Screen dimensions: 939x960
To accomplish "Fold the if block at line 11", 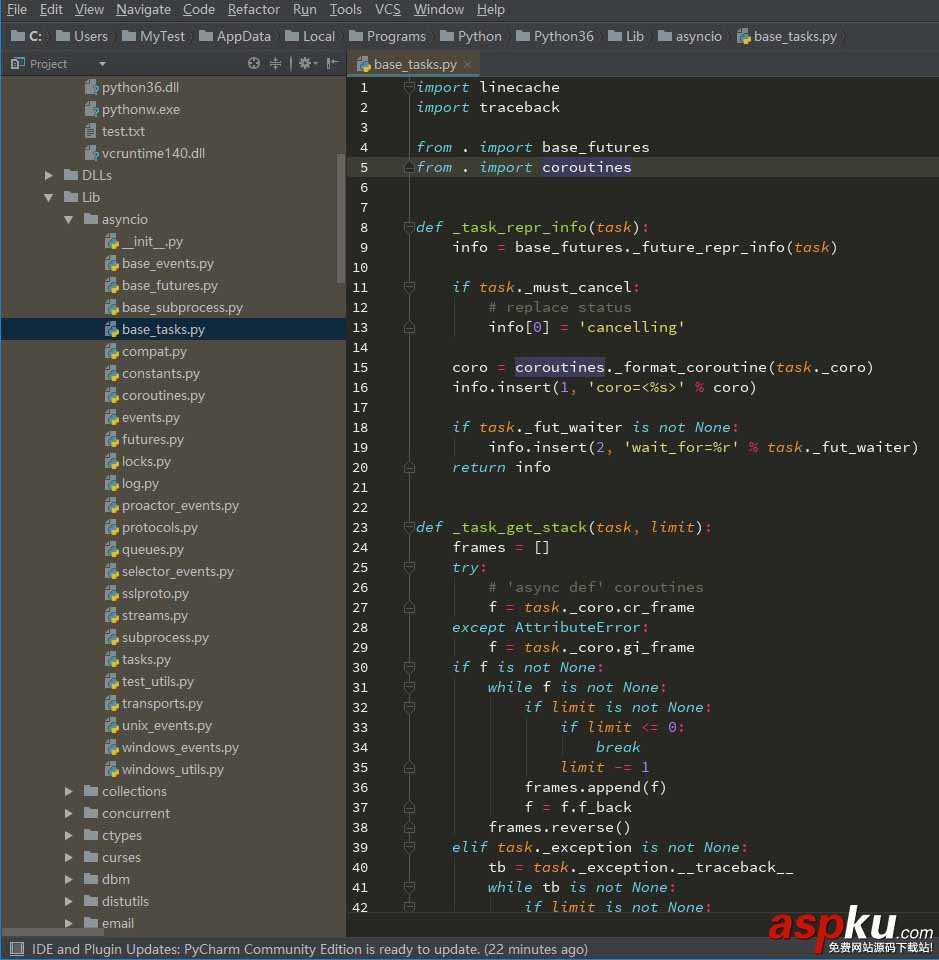I will (409, 287).
